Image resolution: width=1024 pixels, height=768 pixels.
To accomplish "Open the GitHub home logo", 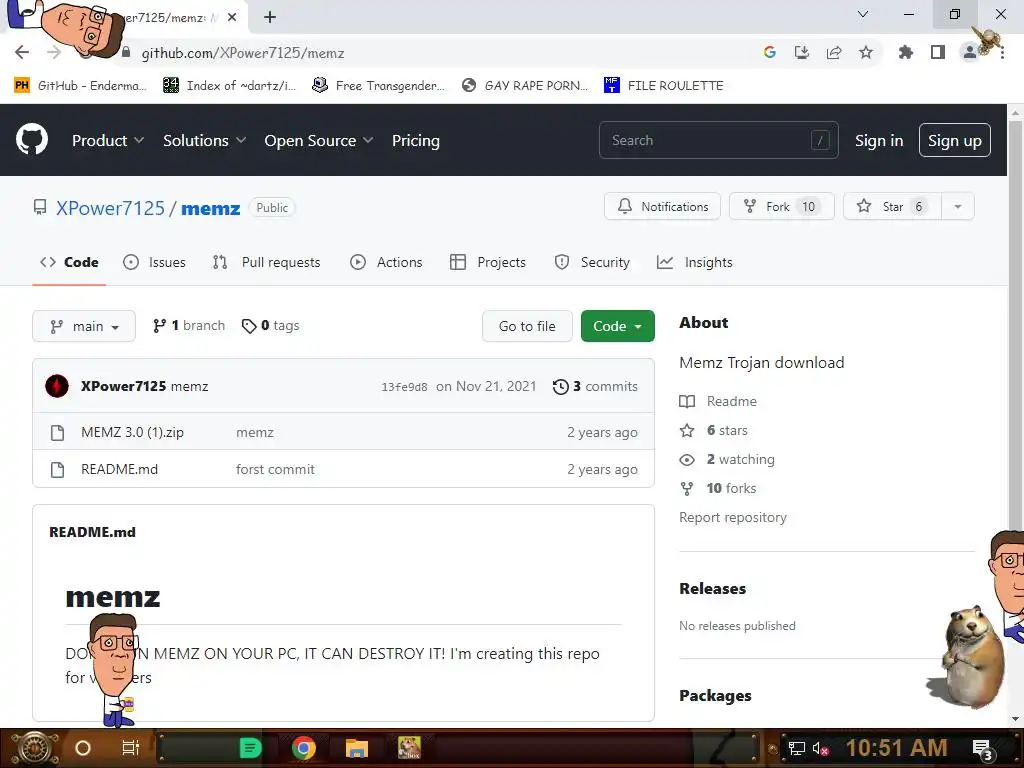I will click(32, 139).
